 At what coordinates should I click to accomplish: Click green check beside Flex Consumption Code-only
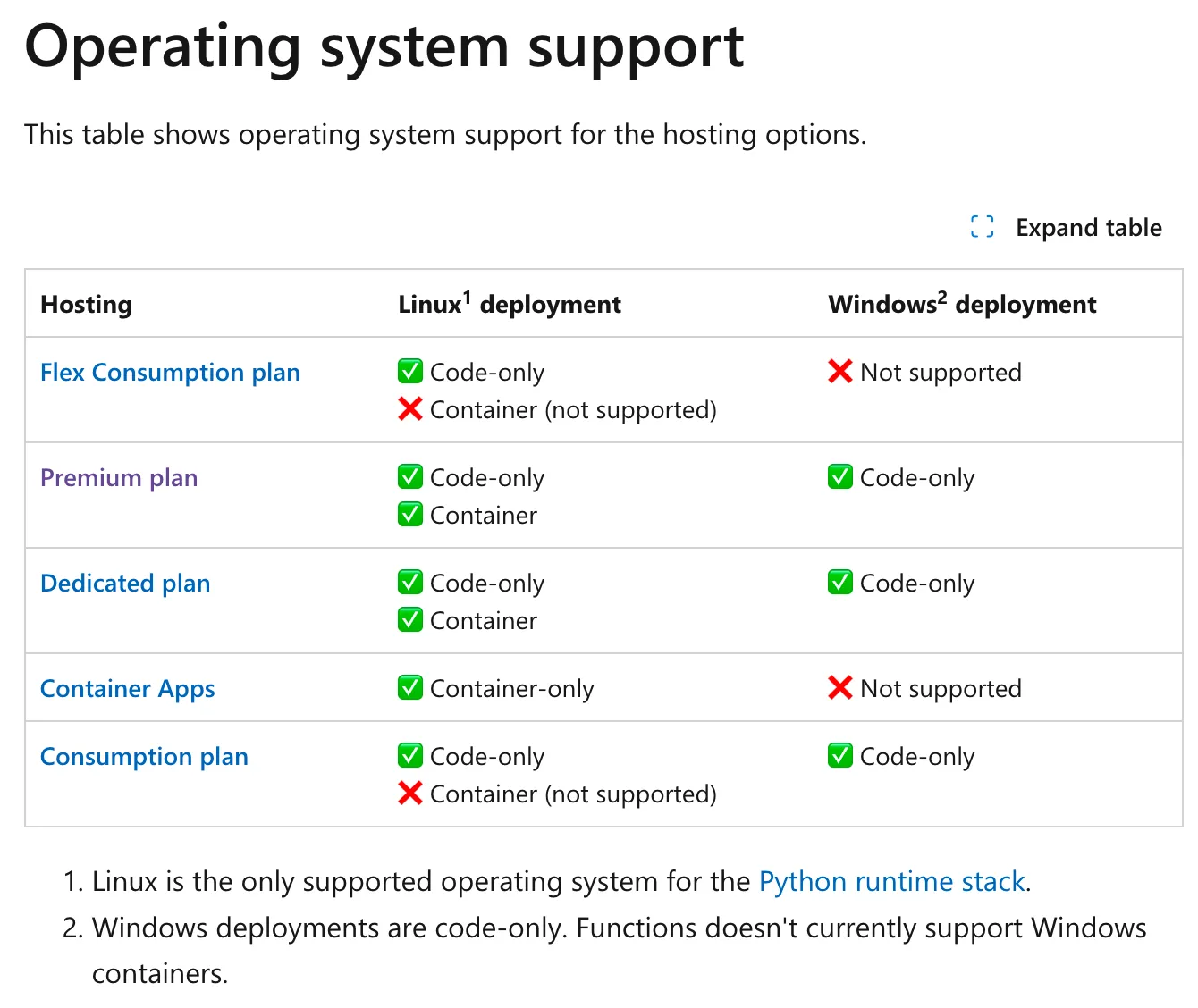pos(410,372)
